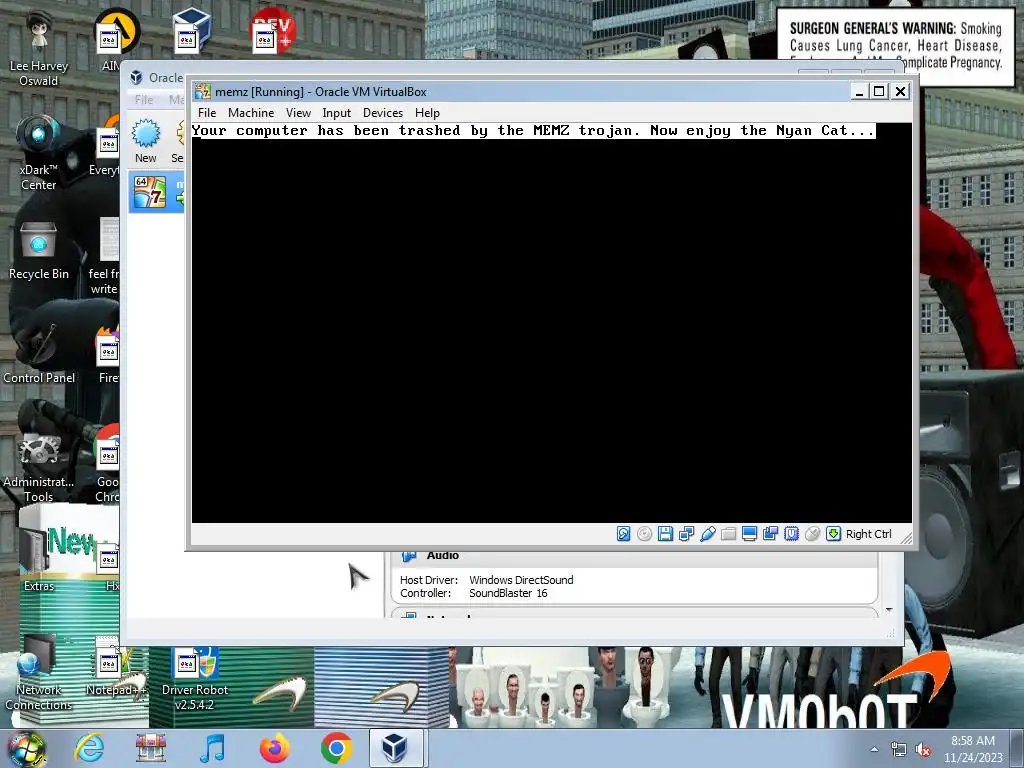Launch Internet Explorer from taskbar
This screenshot has height=768, width=1024.
pyautogui.click(x=89, y=748)
